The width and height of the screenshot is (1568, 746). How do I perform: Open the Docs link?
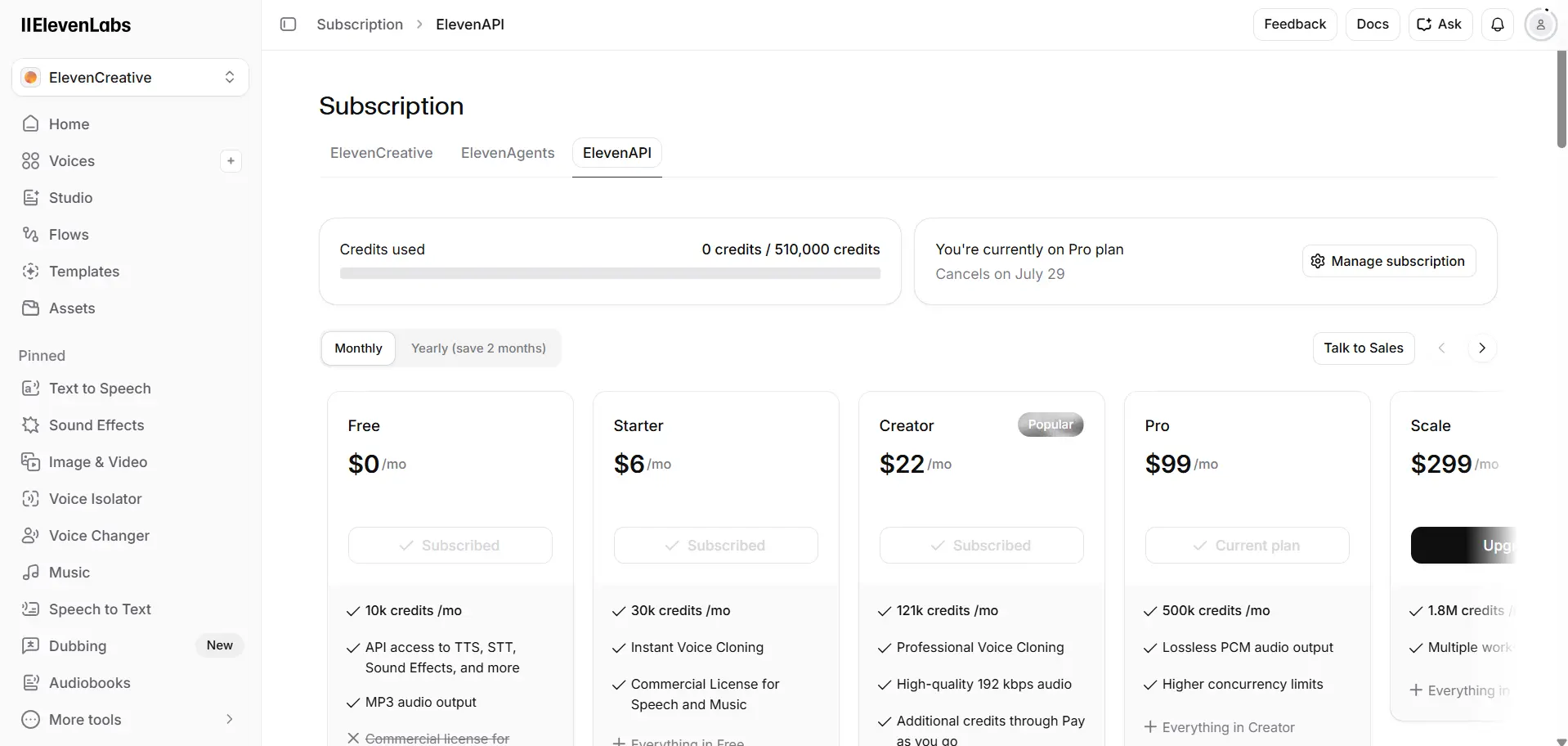coord(1373,25)
